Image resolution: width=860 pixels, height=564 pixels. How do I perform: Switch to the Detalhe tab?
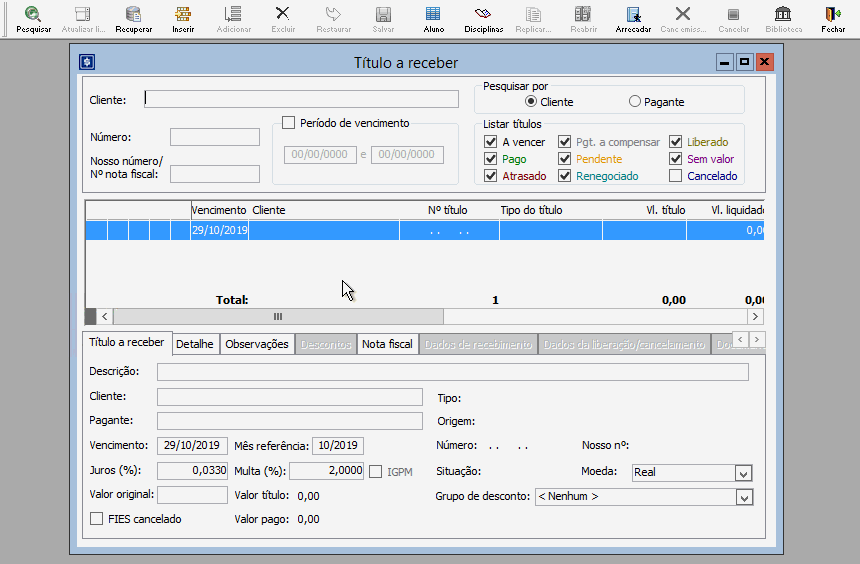(x=195, y=344)
